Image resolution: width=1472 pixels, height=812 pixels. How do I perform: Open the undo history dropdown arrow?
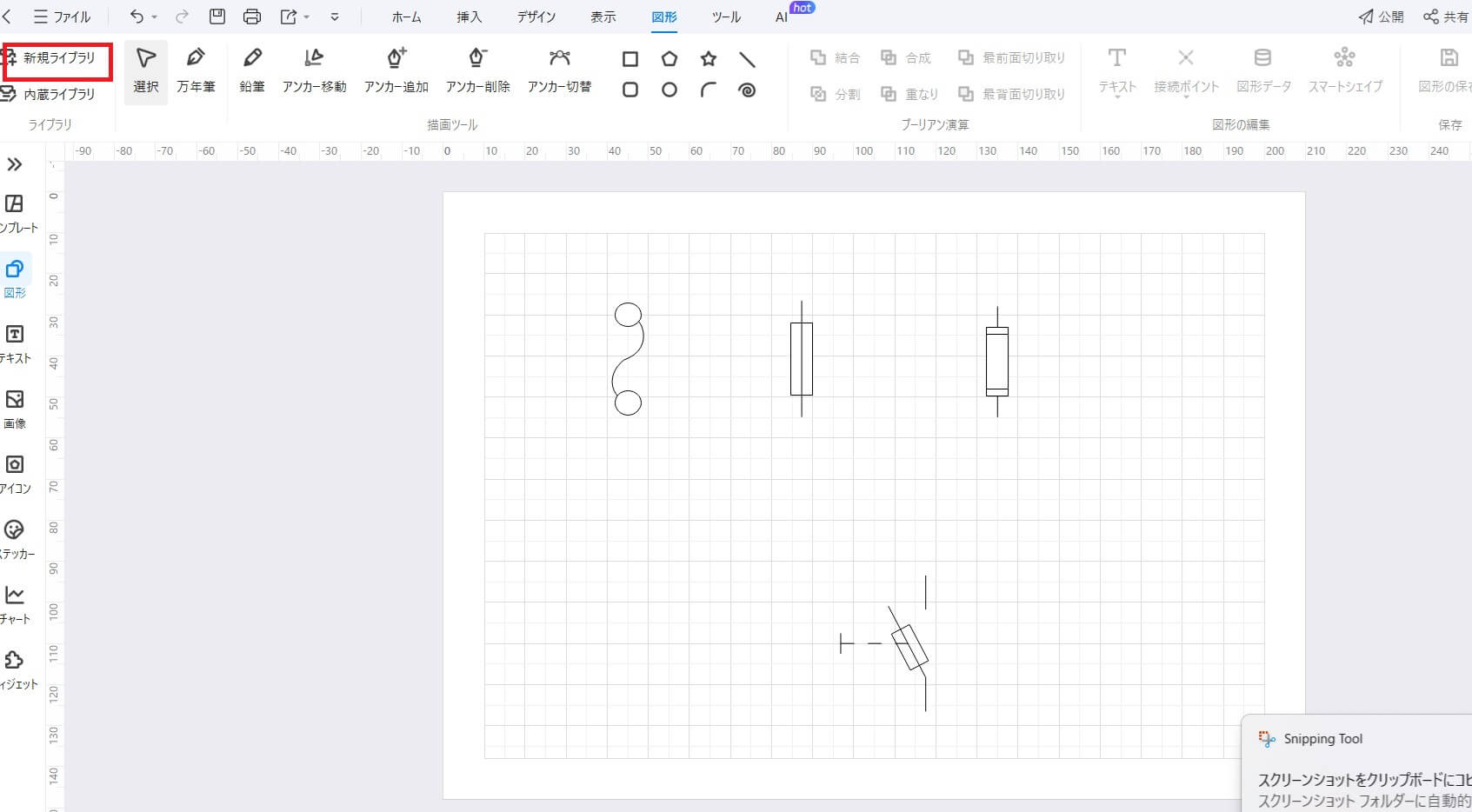[155, 17]
